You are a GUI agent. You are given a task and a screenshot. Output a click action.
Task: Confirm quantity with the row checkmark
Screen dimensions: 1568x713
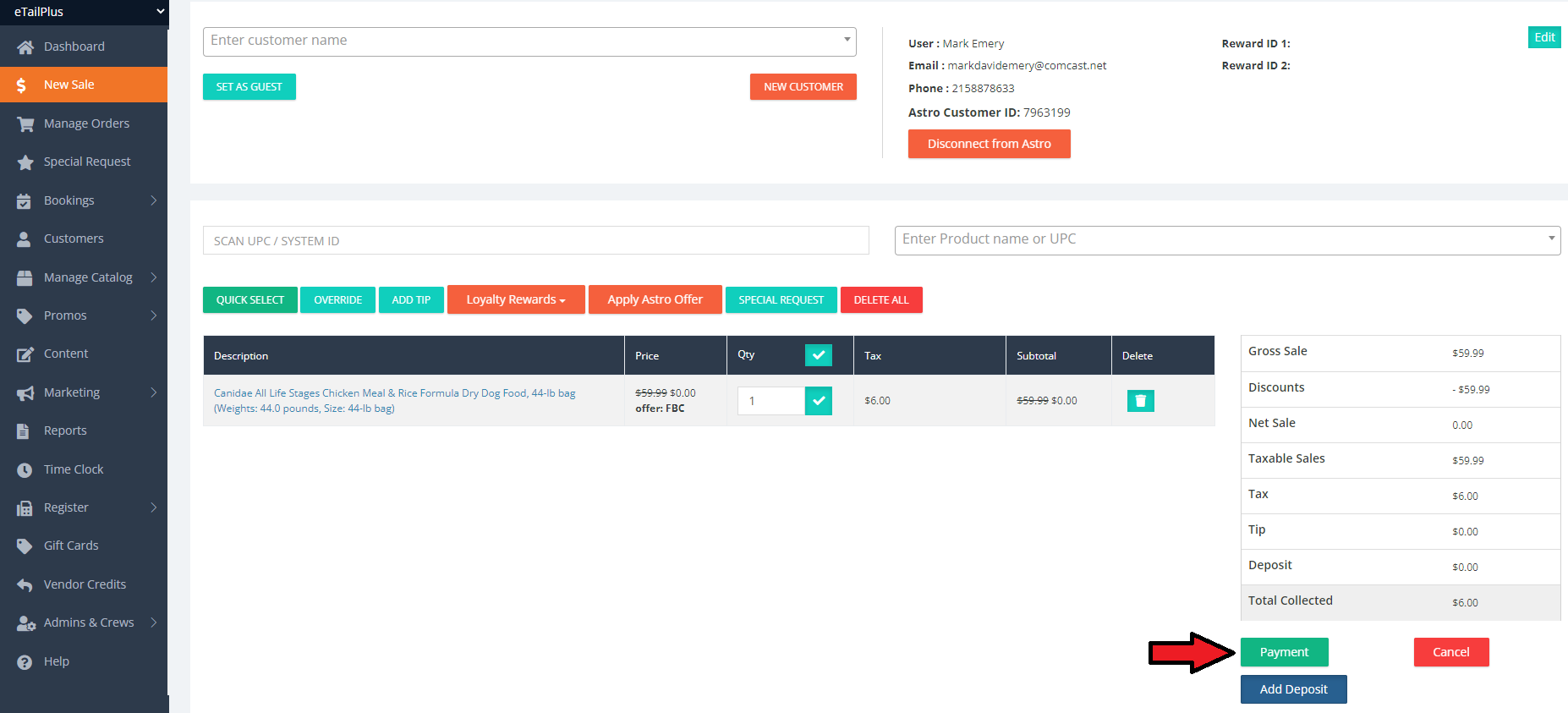pos(818,401)
